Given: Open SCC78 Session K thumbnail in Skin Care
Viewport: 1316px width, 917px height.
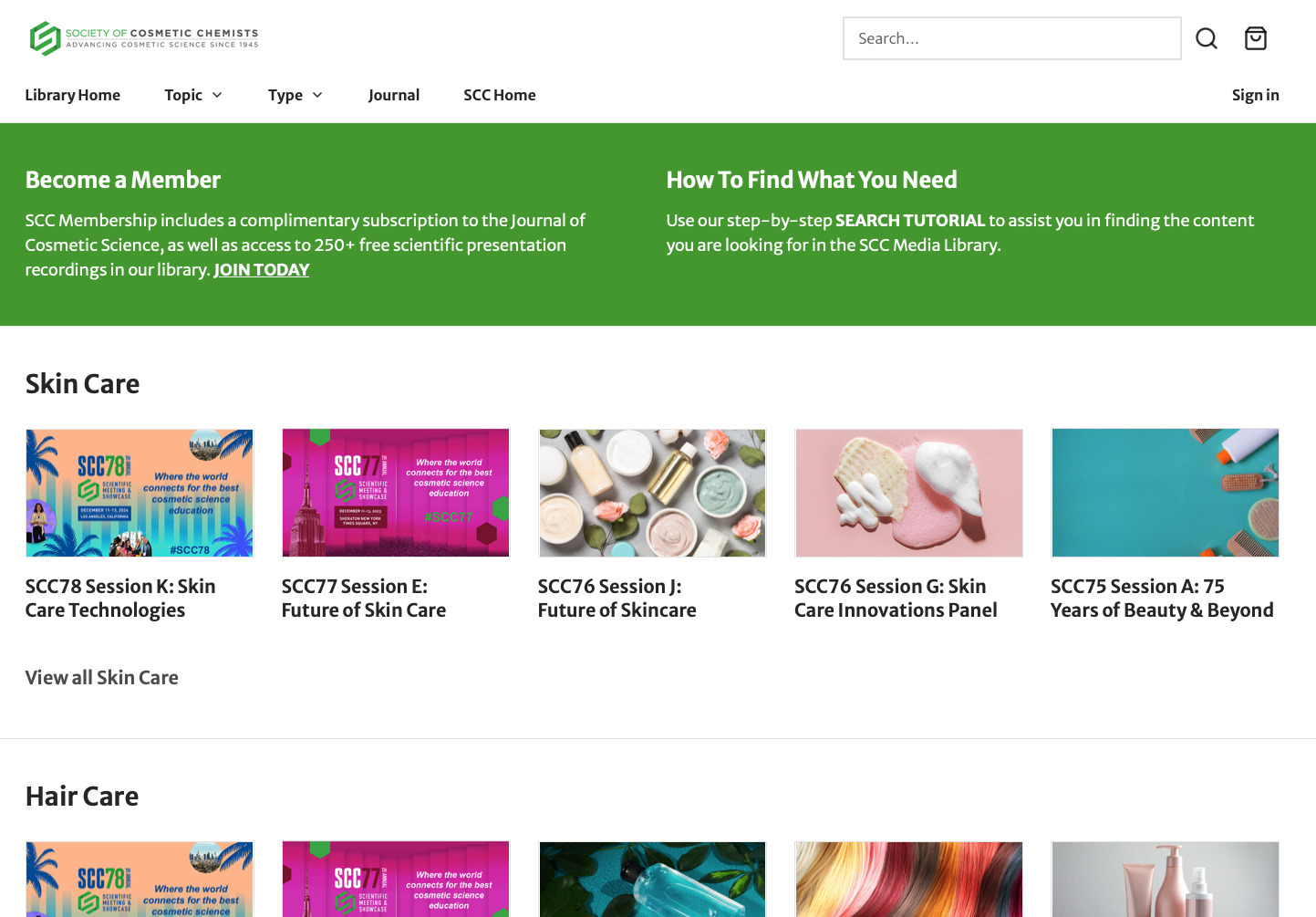Looking at the screenshot, I should click(140, 493).
